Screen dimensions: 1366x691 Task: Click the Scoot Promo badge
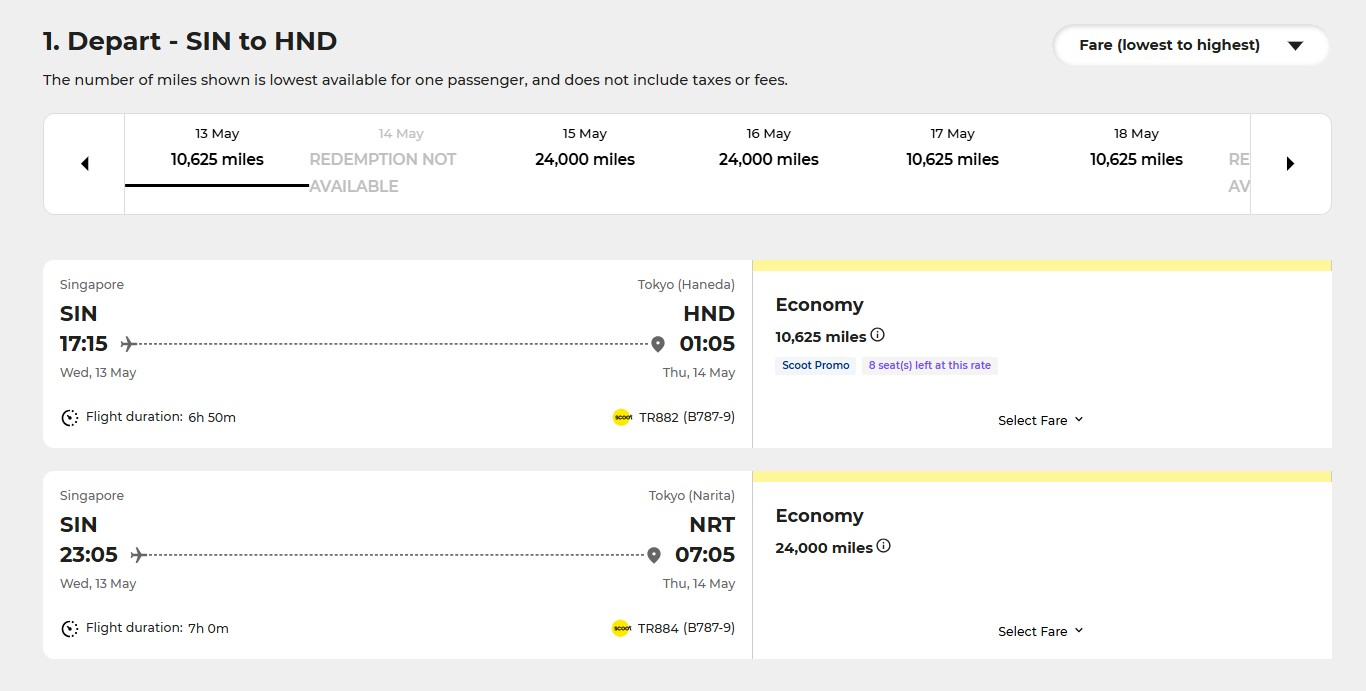(x=816, y=365)
